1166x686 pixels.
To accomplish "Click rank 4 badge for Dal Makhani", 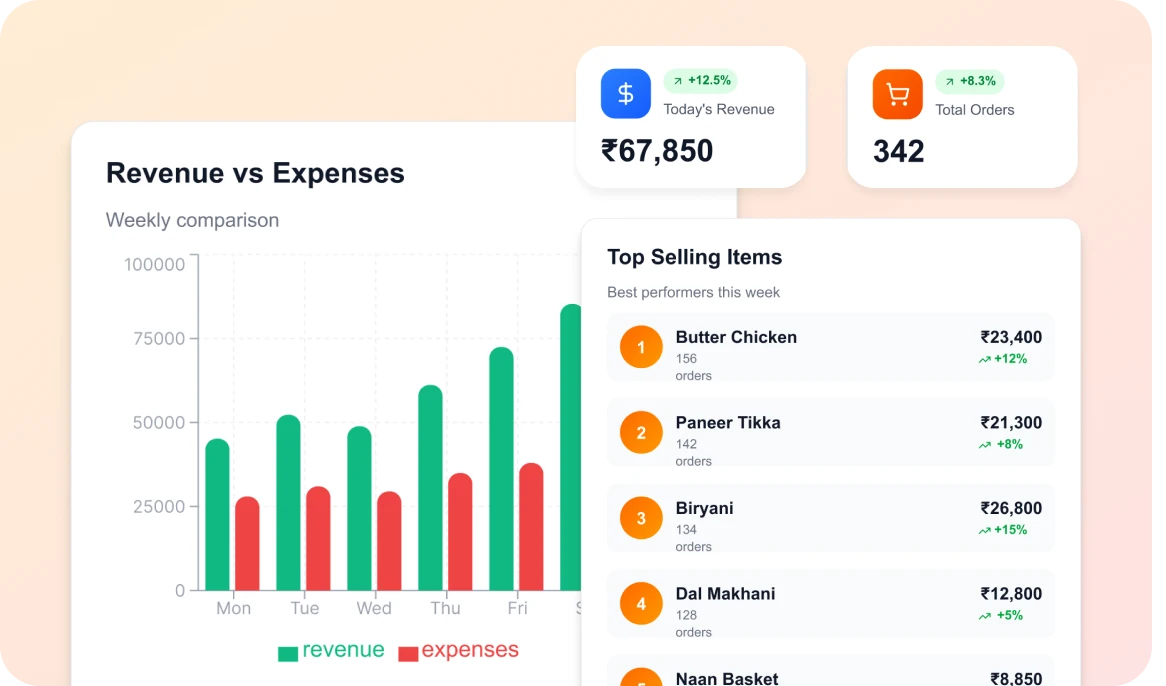I will point(641,604).
